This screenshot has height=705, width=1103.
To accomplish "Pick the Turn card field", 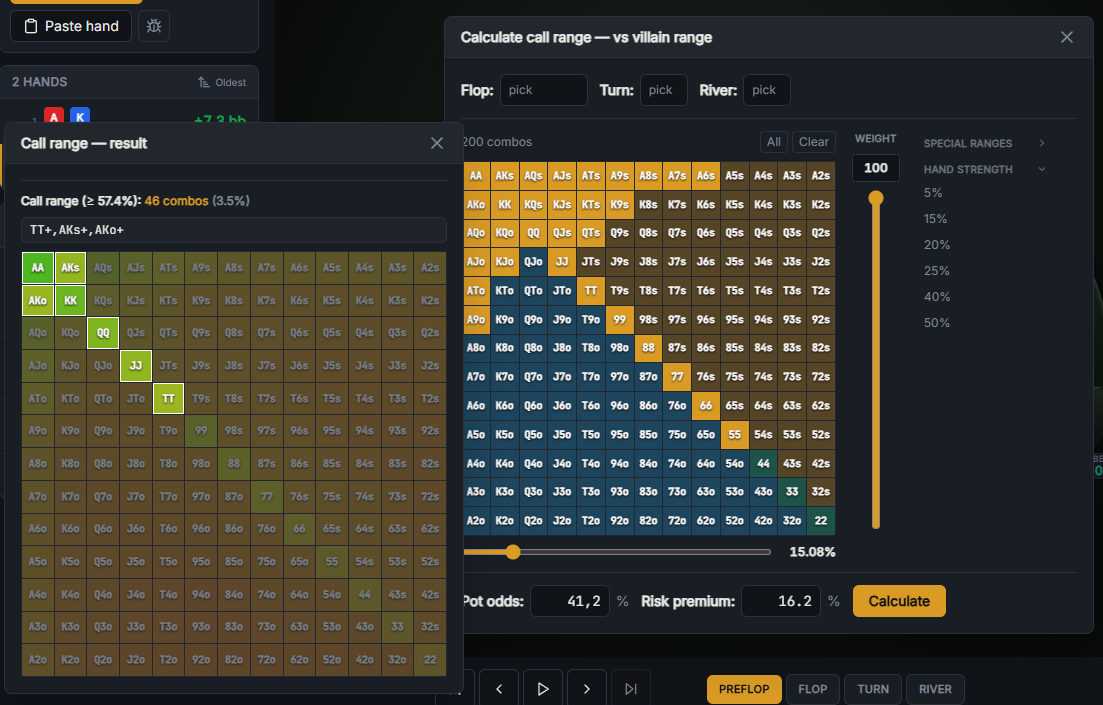I will click(663, 90).
